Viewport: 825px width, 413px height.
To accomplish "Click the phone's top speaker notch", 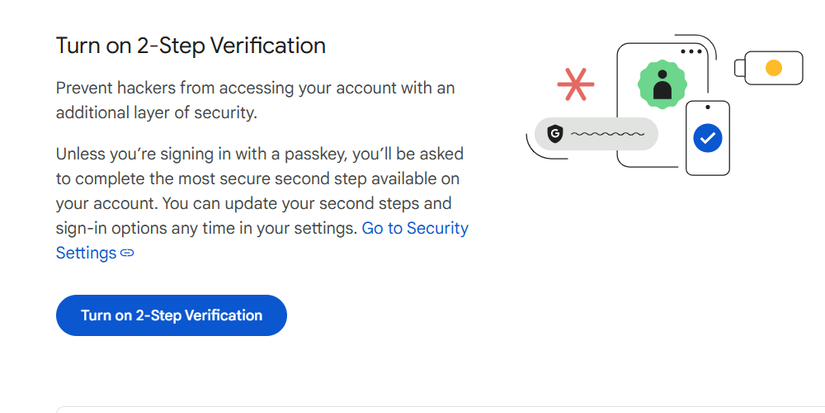I will pyautogui.click(x=708, y=106).
